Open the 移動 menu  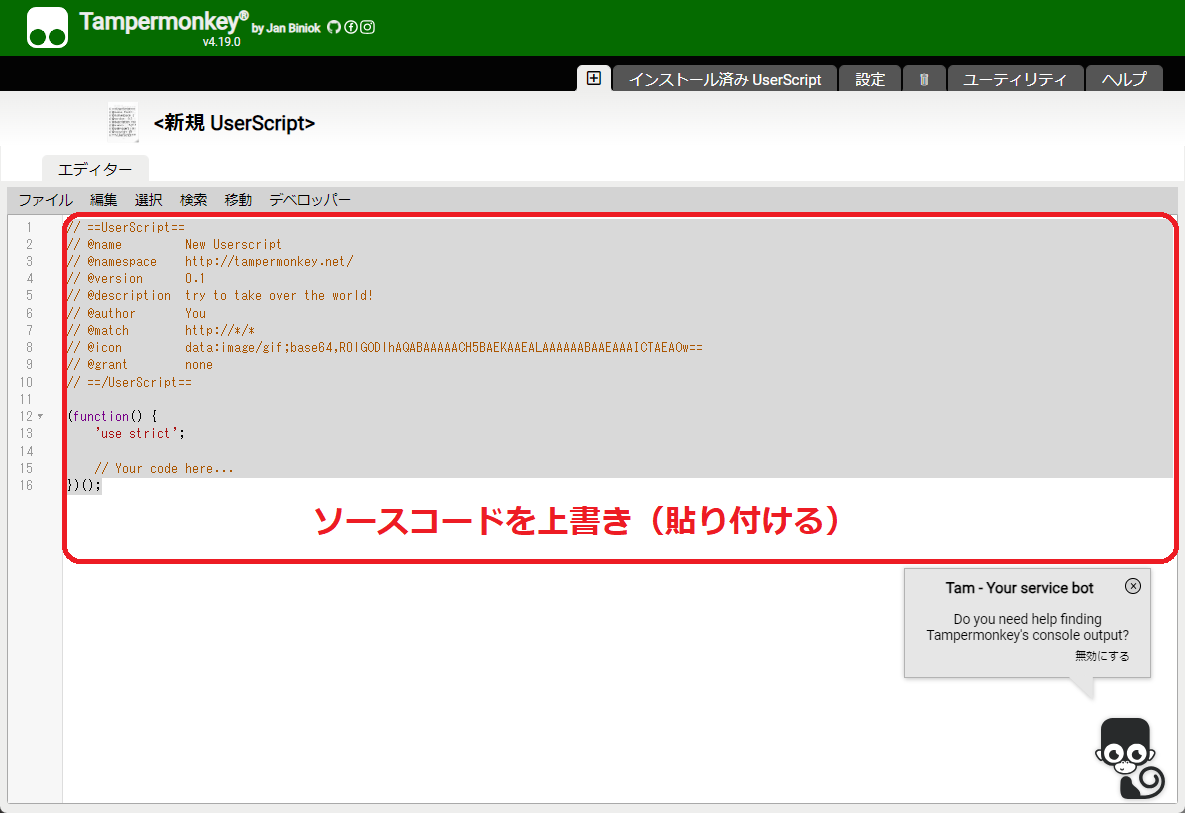(x=238, y=199)
